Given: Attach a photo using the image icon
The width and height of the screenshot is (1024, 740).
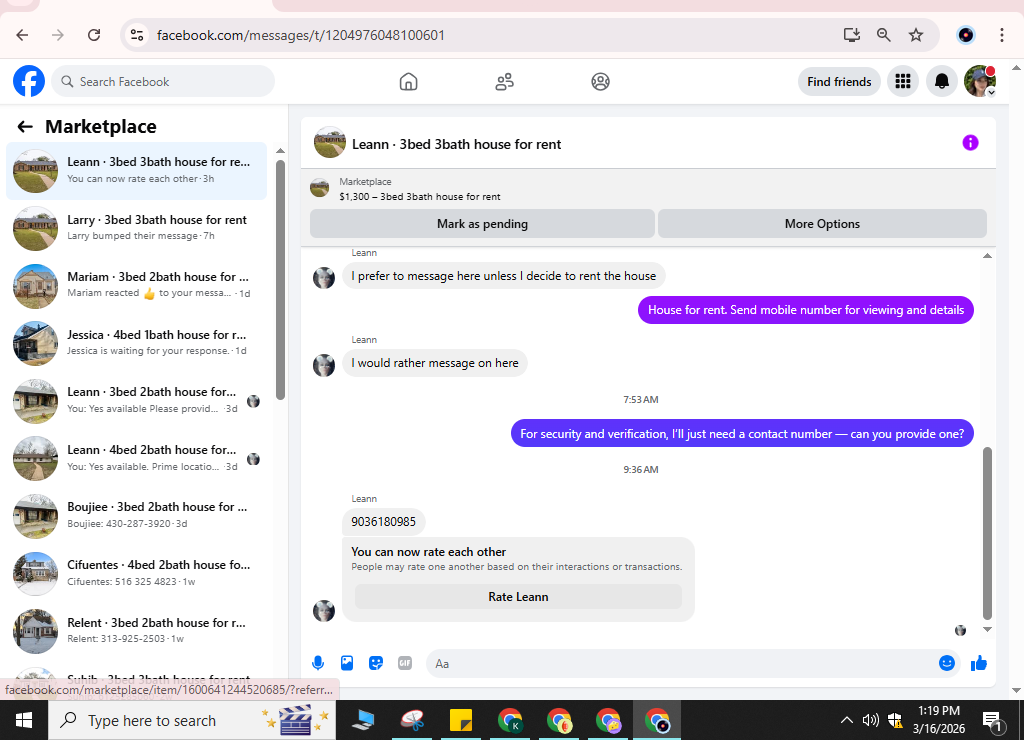Looking at the screenshot, I should [x=347, y=664].
